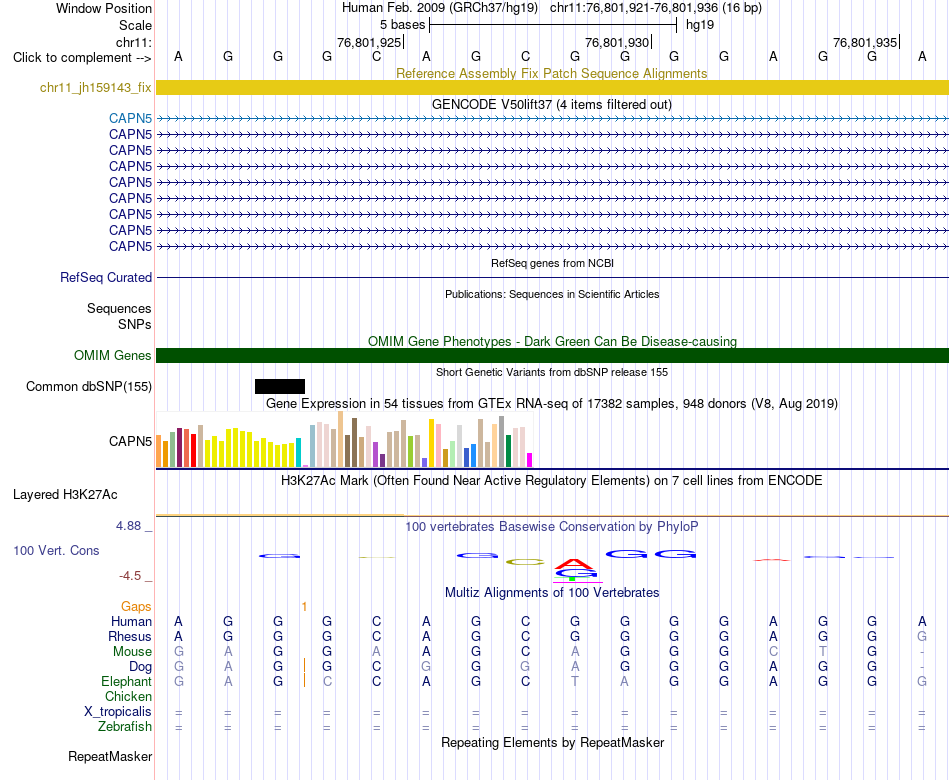Click 'Publications: Sequences in Scientific Articles' title
Screen dimensions: 950x780
coord(552,294)
